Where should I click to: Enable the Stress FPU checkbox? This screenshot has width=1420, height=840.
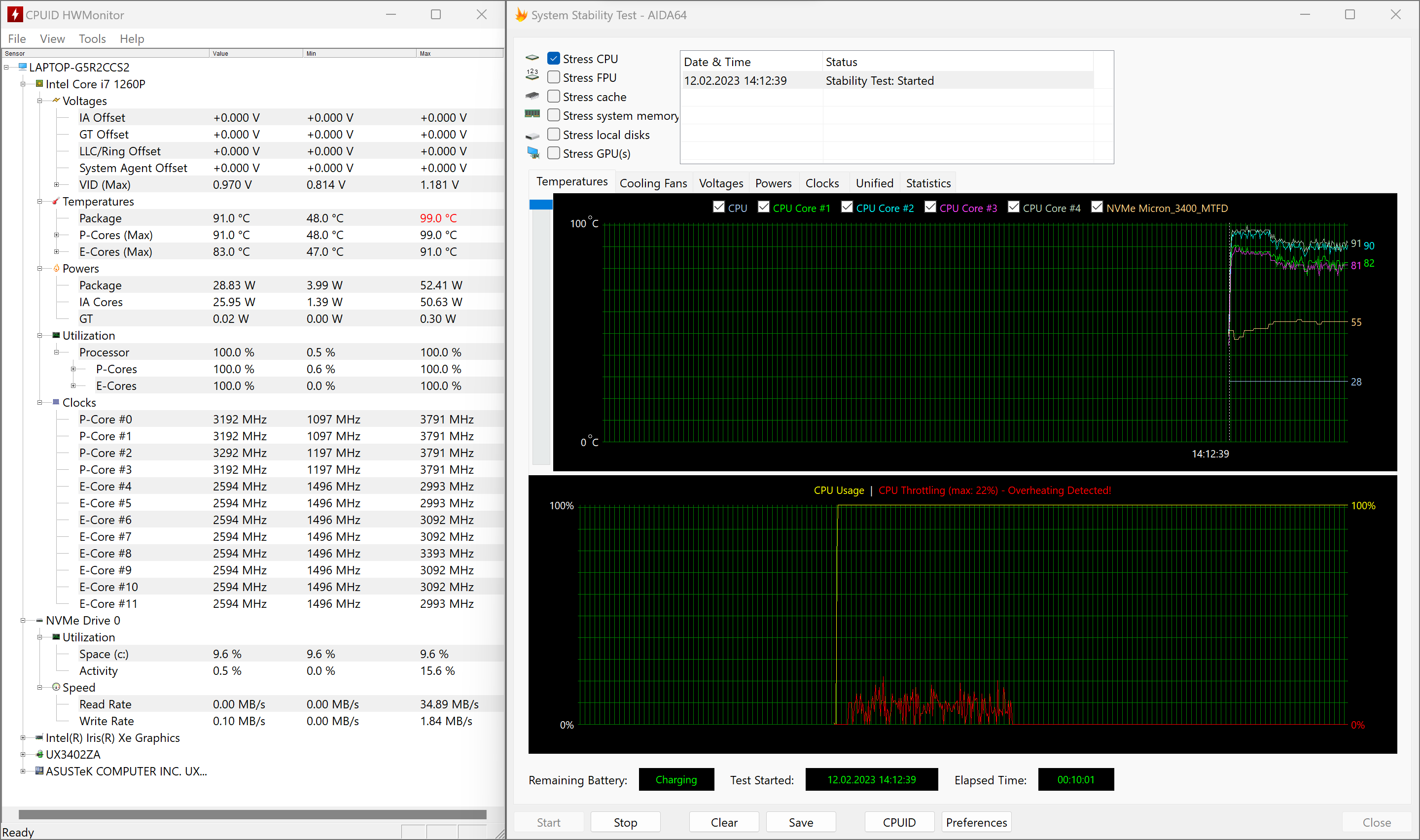pos(554,77)
